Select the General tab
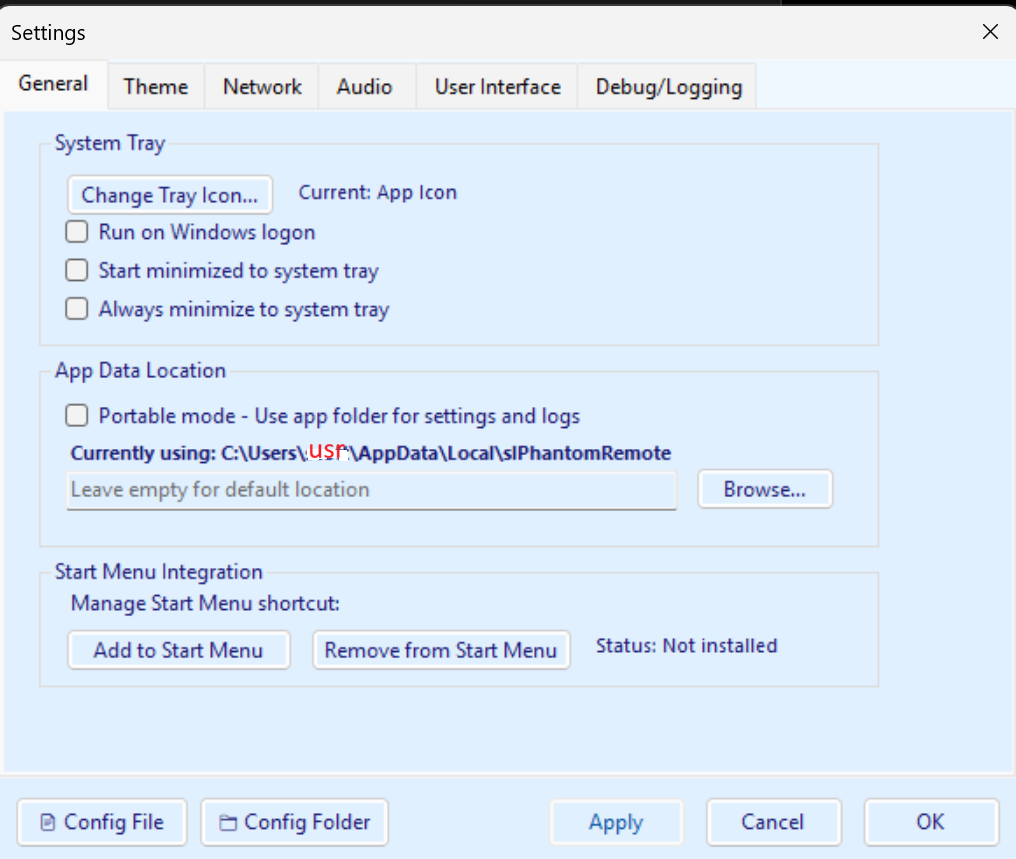Screen dimensions: 1016x859 coord(53,85)
